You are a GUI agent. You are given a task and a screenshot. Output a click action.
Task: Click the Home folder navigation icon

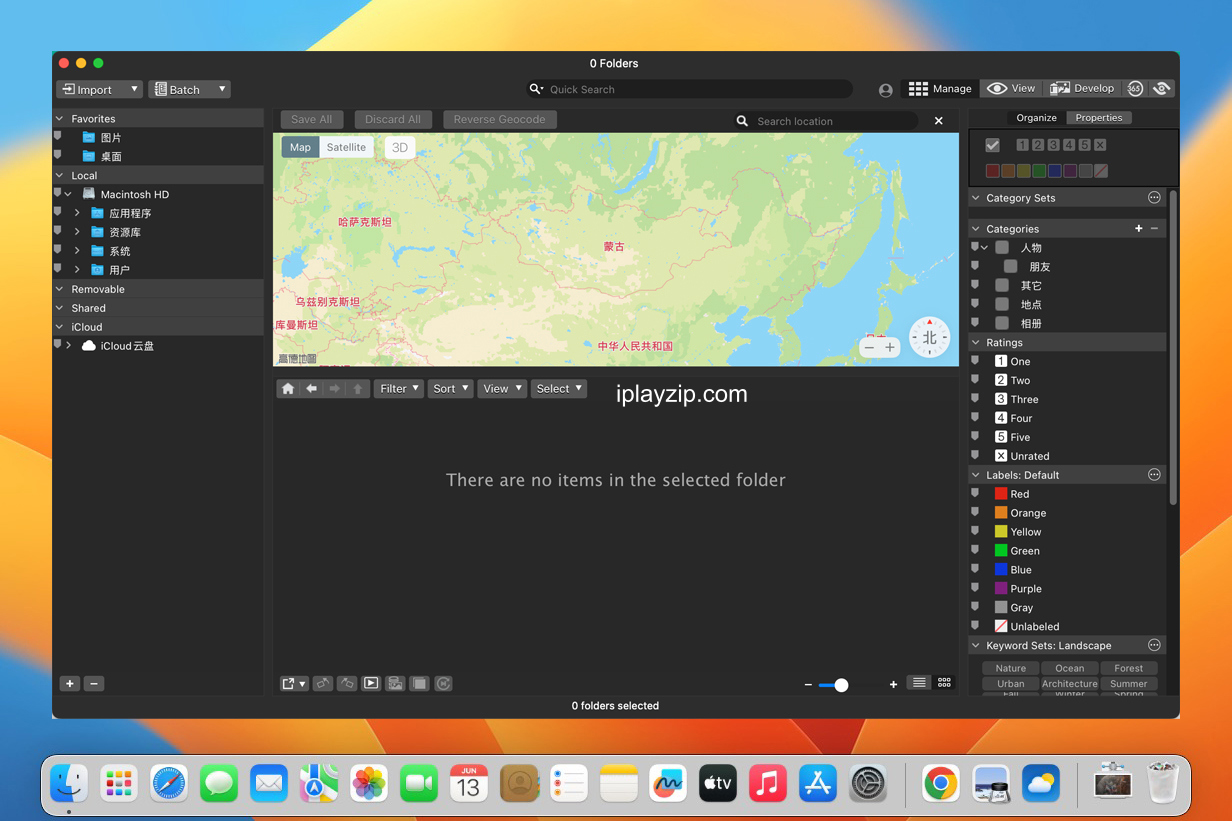(x=288, y=389)
